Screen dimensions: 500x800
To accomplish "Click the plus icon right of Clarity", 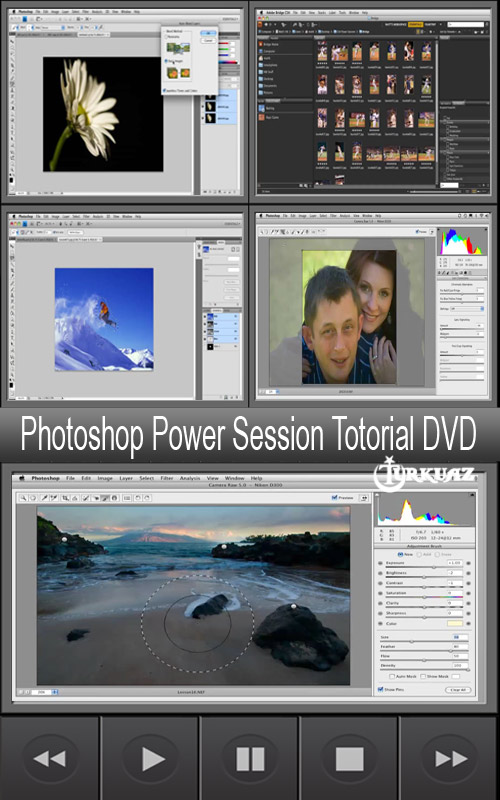I will [x=468, y=603].
